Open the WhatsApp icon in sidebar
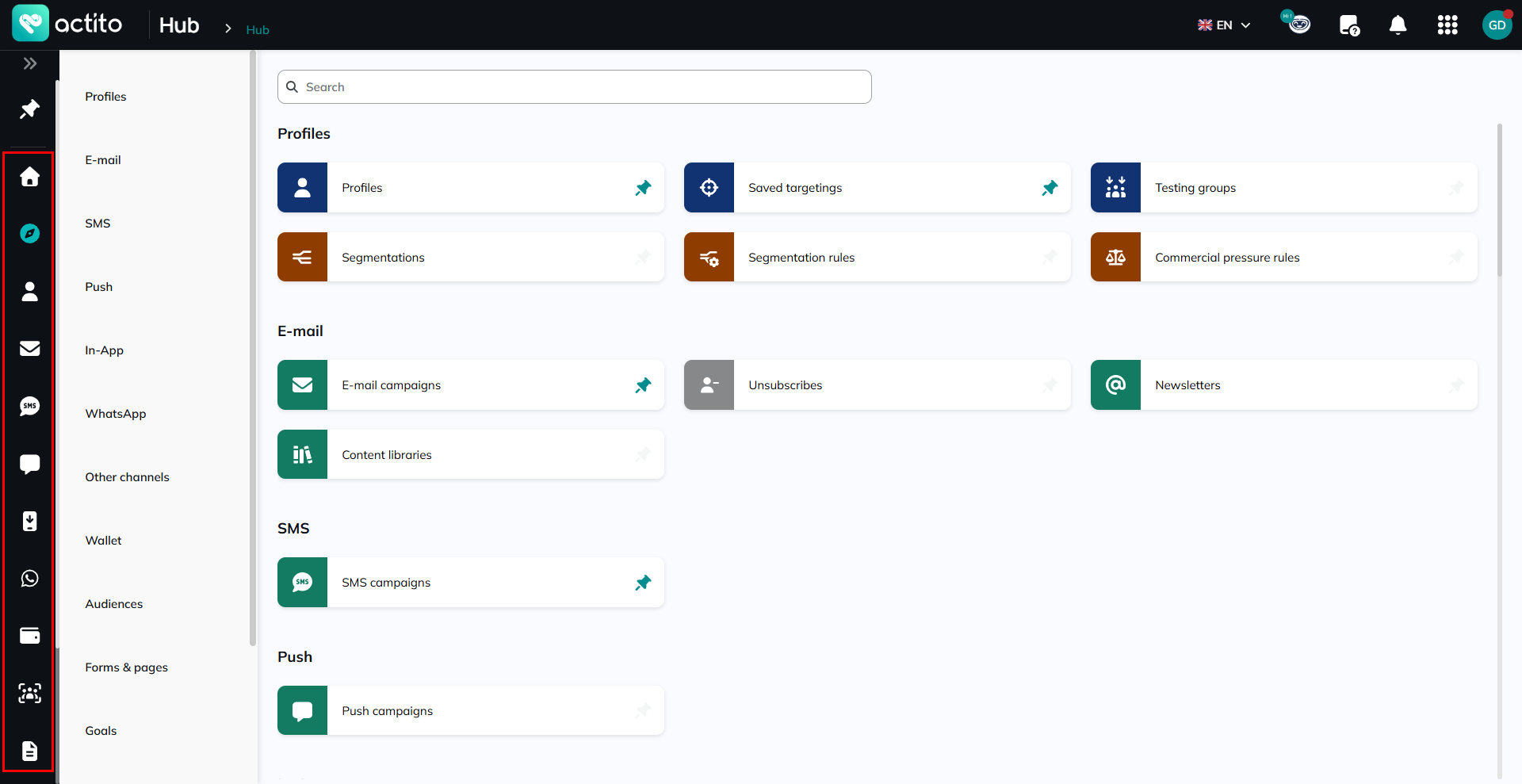The image size is (1522, 784). pyautogui.click(x=29, y=579)
